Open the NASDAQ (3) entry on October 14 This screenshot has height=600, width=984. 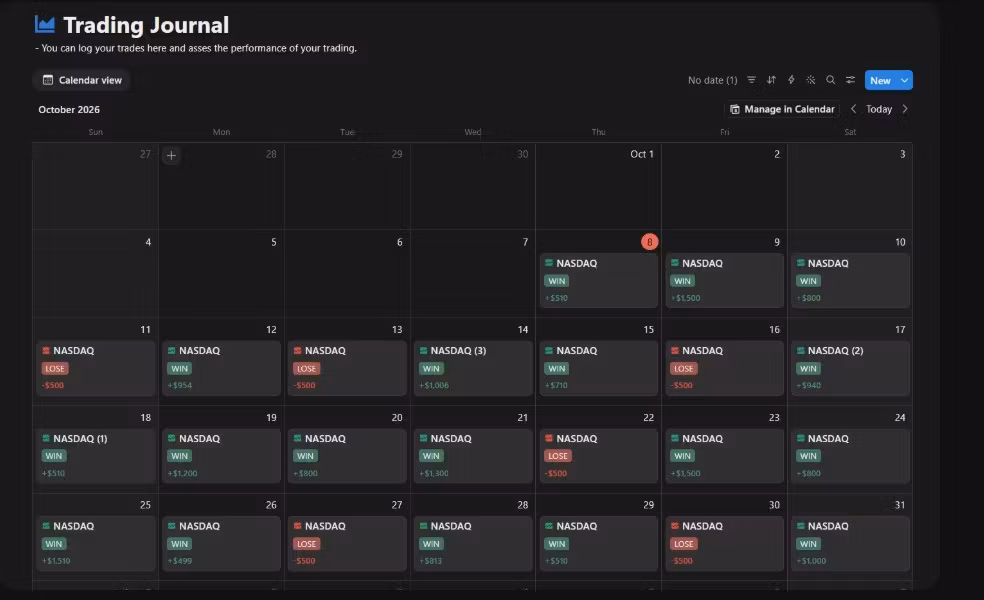(x=473, y=368)
